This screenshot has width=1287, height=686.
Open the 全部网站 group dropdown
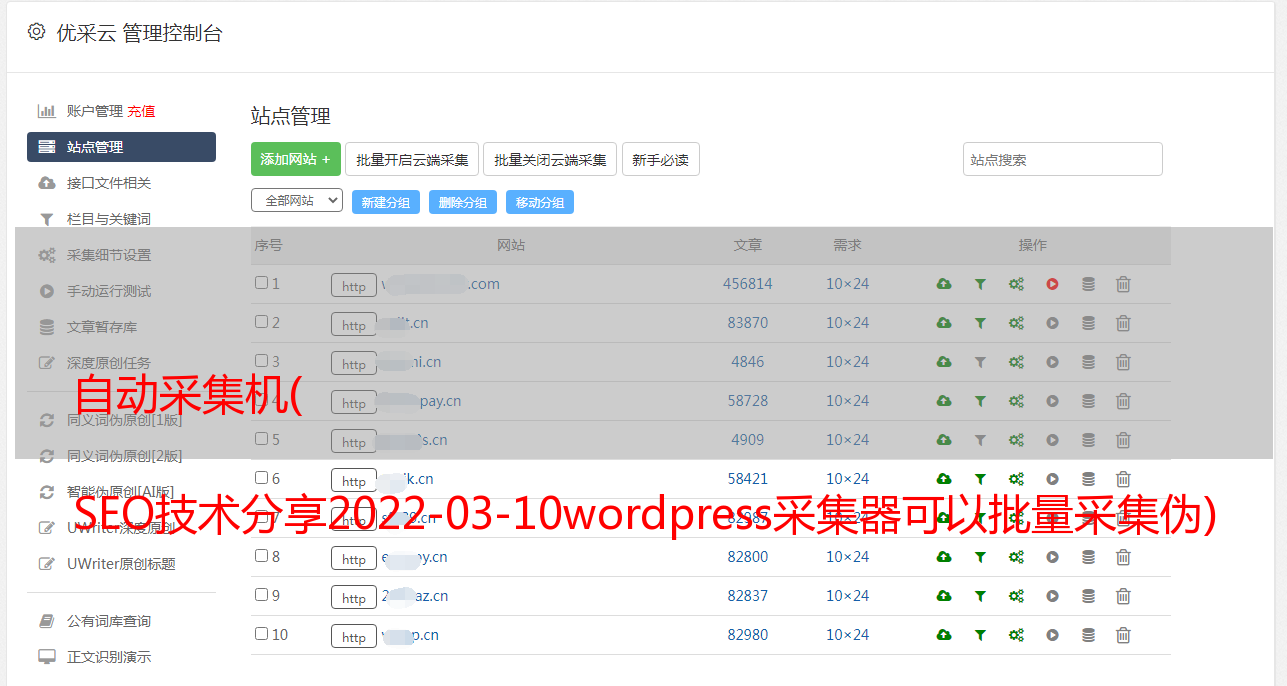click(x=297, y=201)
